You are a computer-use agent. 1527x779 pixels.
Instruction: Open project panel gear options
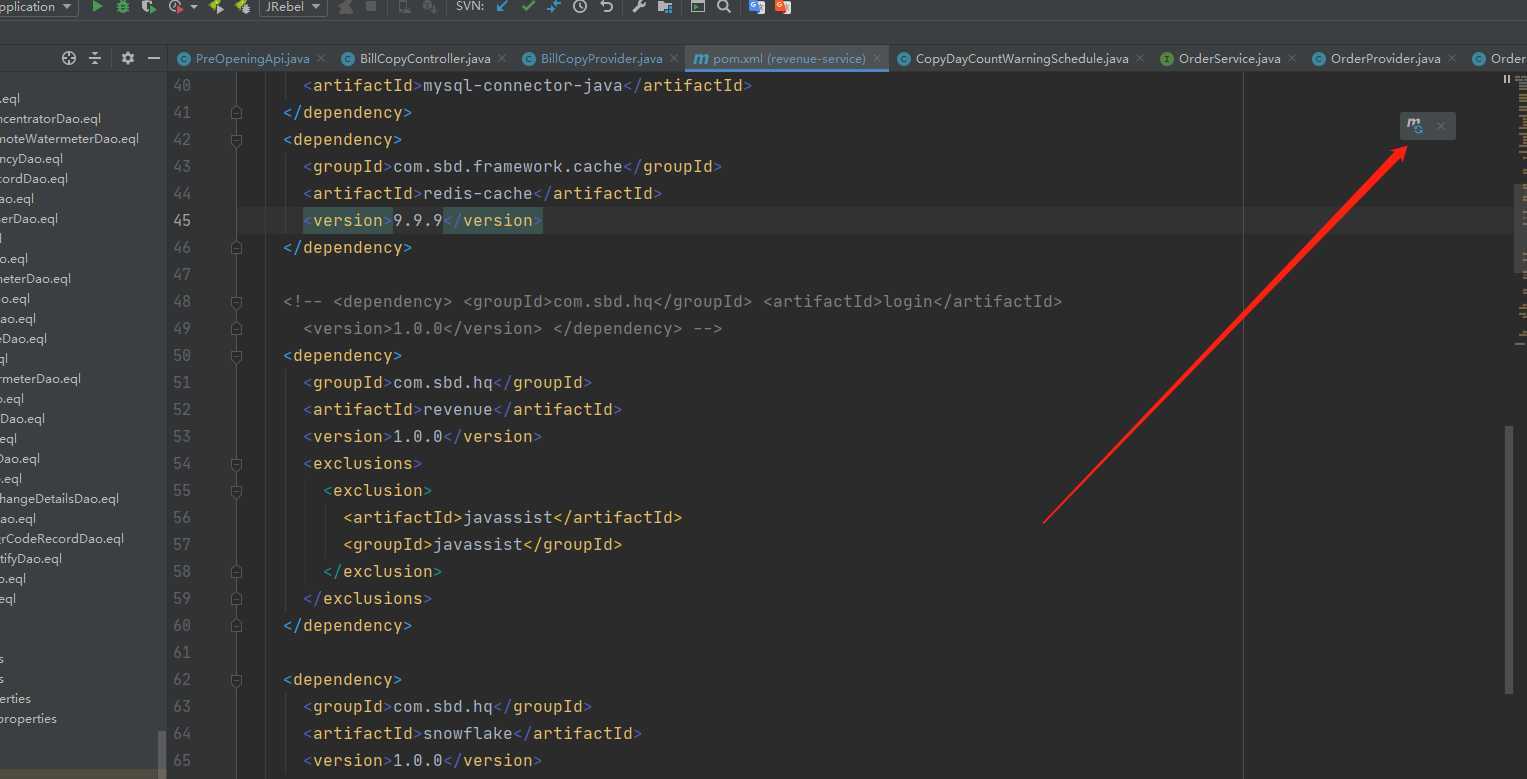coord(128,58)
